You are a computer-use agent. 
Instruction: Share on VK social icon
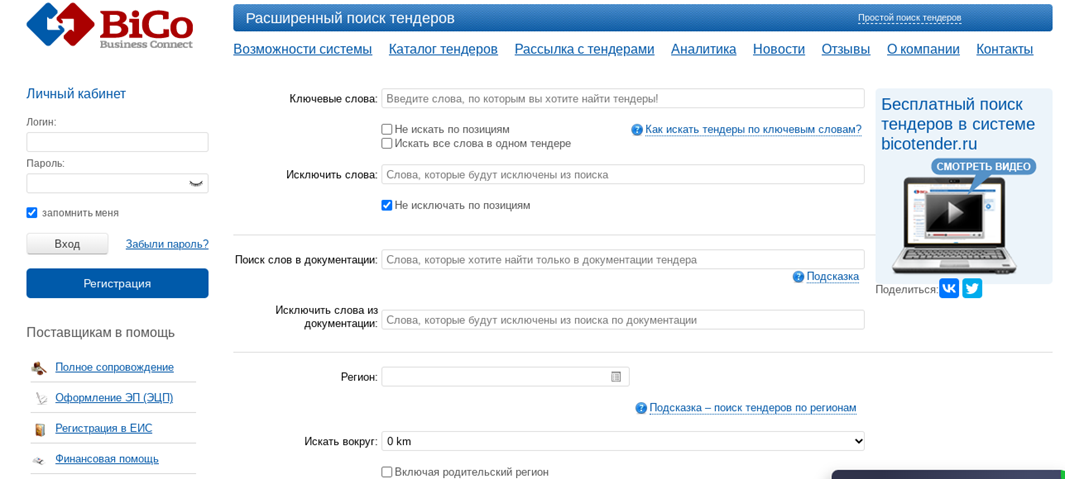pyautogui.click(x=949, y=289)
